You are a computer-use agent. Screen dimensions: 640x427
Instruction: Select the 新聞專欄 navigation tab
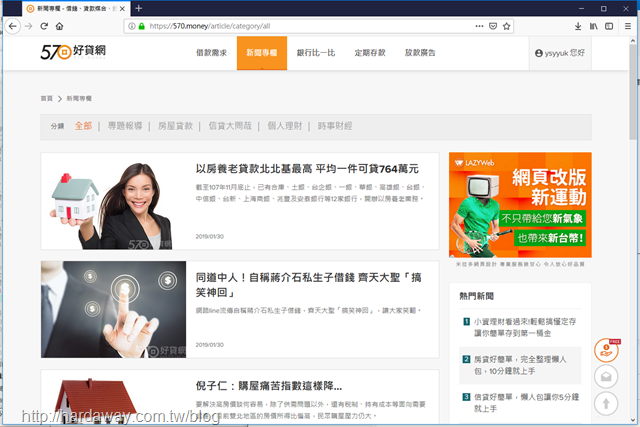coord(262,53)
